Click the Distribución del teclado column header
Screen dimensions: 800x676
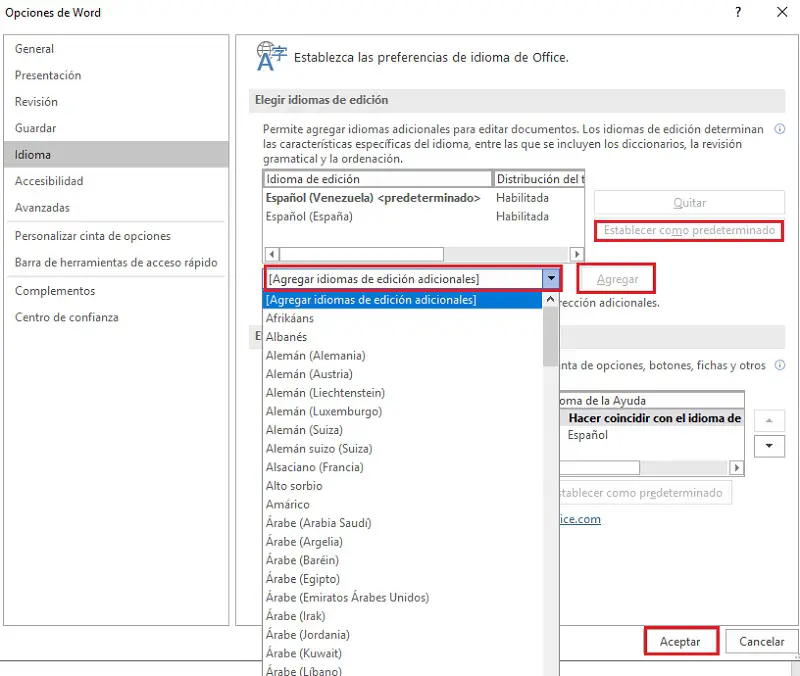(539, 179)
